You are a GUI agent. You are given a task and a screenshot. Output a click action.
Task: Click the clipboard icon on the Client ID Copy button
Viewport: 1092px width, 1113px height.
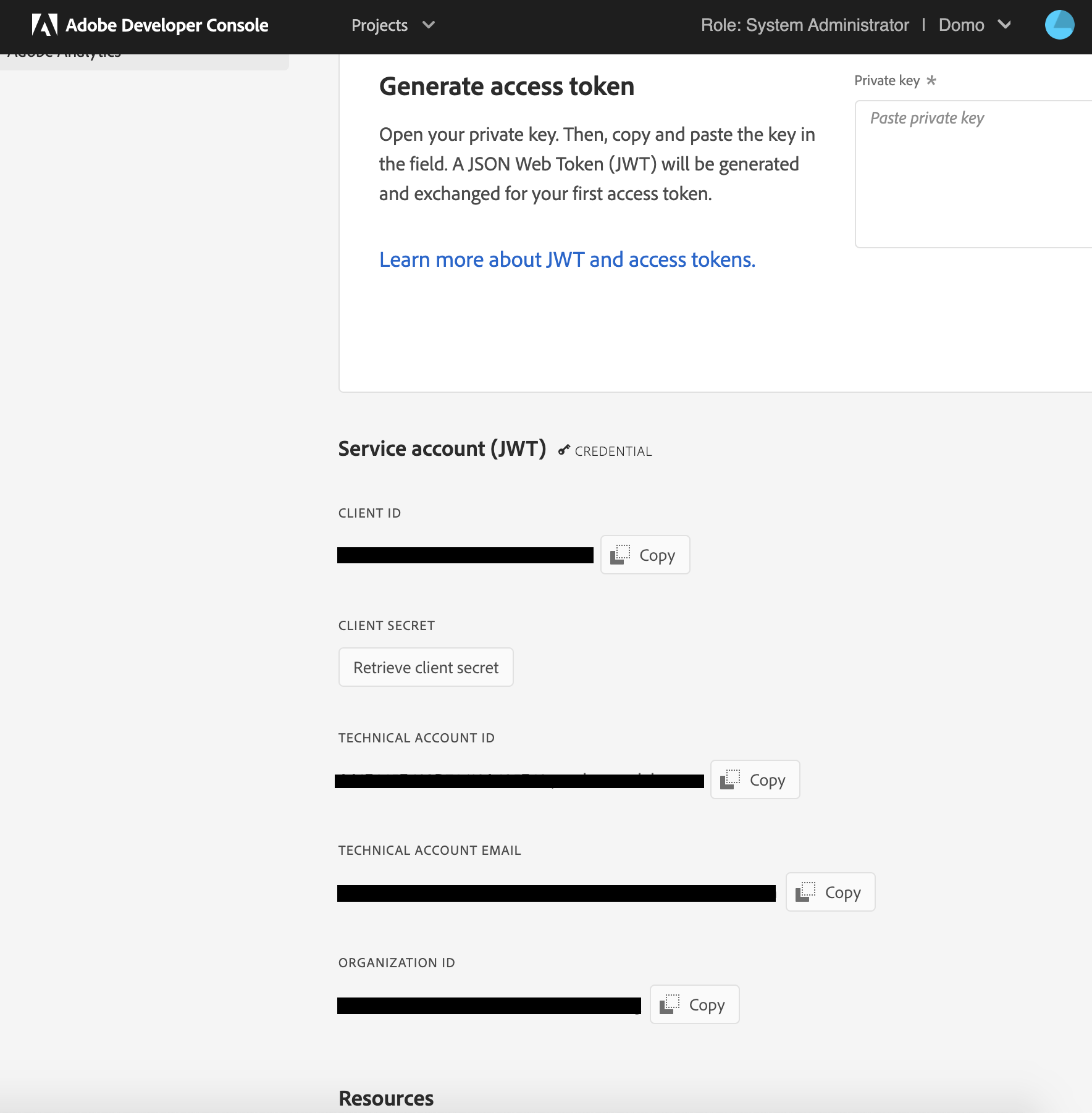620,554
